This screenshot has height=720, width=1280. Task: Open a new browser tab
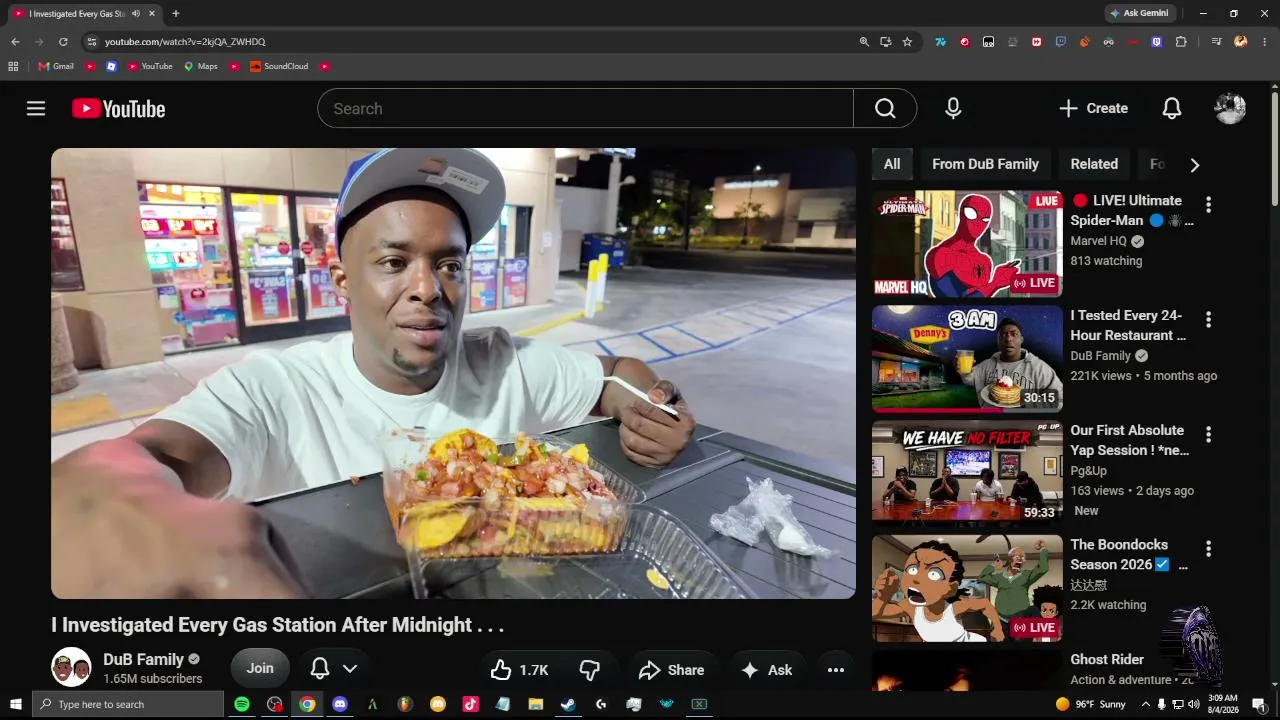[x=176, y=14]
